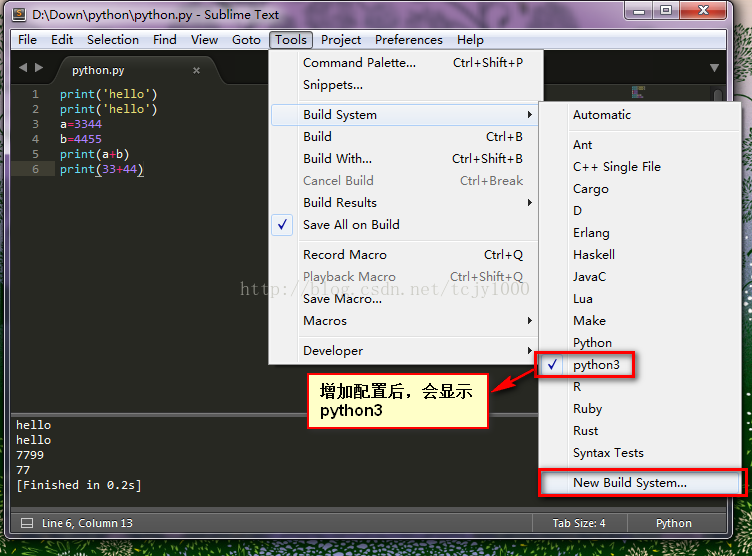The height and width of the screenshot is (556, 752).
Task: Click output line 7799 in build panel
Action: (x=30, y=455)
